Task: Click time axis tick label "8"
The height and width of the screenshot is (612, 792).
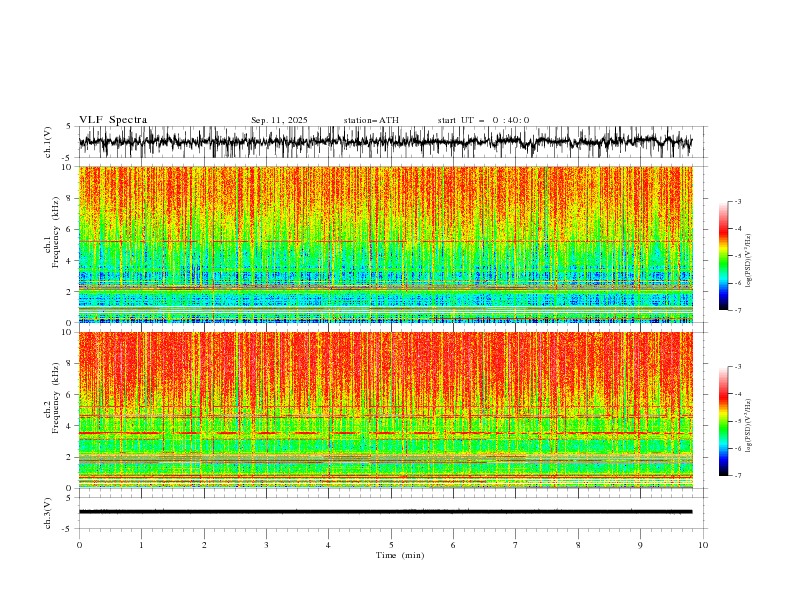Action: 578,545
